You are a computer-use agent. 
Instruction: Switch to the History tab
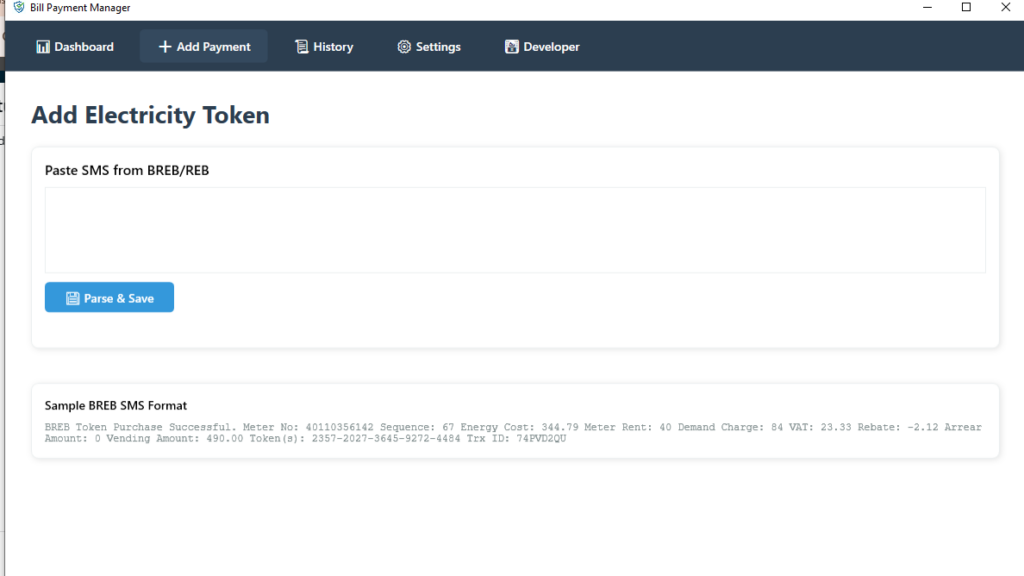pyautogui.click(x=324, y=47)
